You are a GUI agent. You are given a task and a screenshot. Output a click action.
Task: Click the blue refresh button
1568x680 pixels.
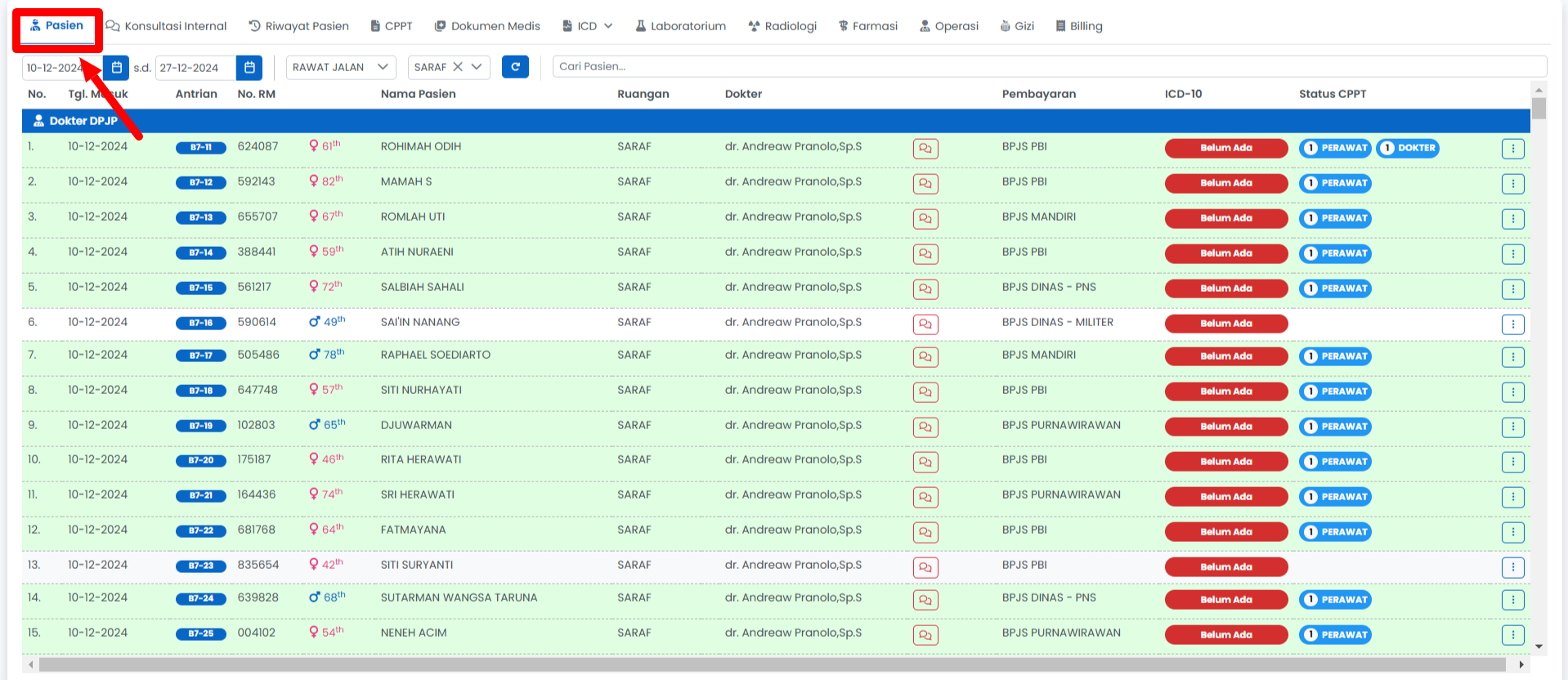[515, 67]
